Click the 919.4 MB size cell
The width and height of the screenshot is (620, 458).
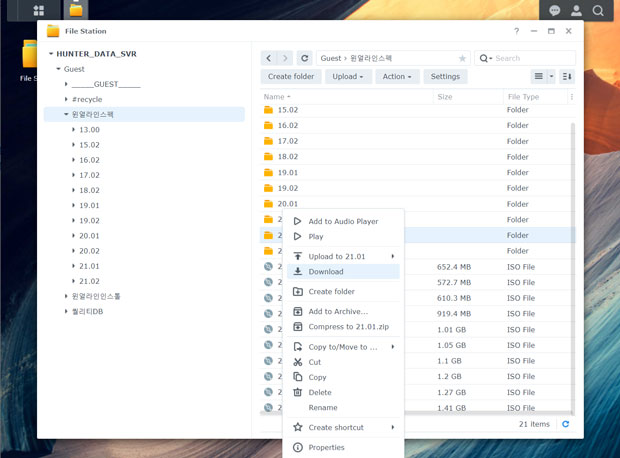point(454,314)
